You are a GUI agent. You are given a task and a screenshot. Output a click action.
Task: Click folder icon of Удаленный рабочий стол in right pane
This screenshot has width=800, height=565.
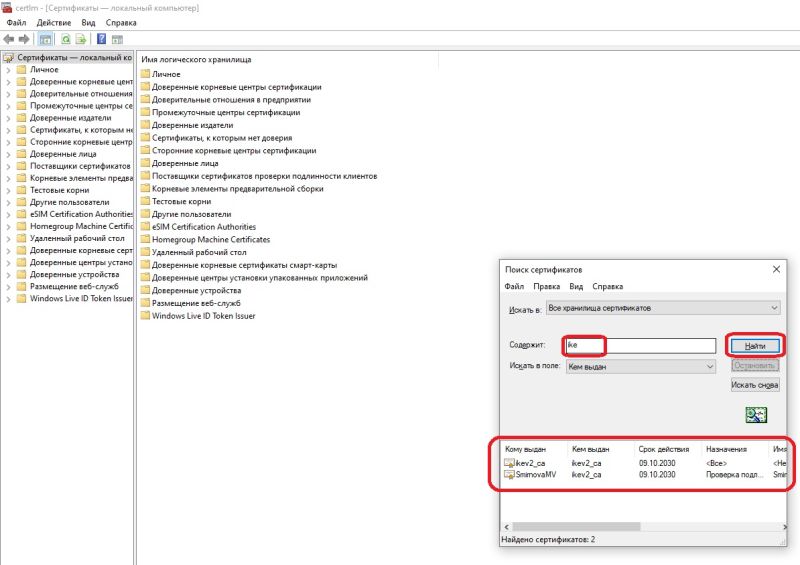[x=145, y=252]
